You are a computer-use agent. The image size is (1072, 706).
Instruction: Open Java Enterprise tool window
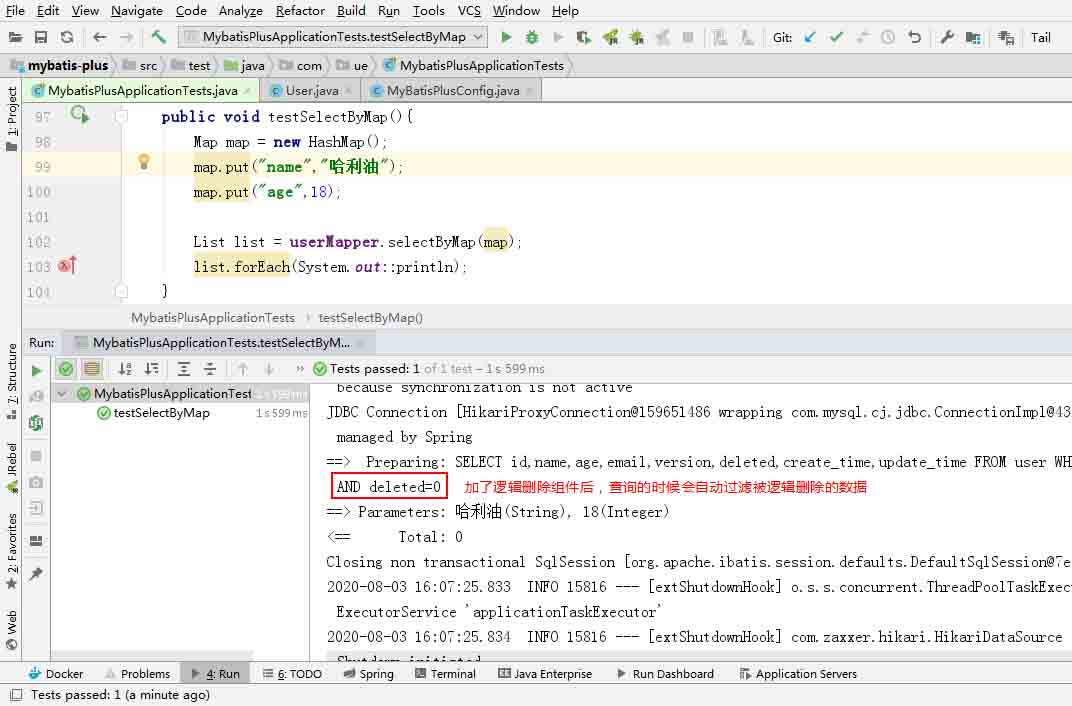point(546,674)
